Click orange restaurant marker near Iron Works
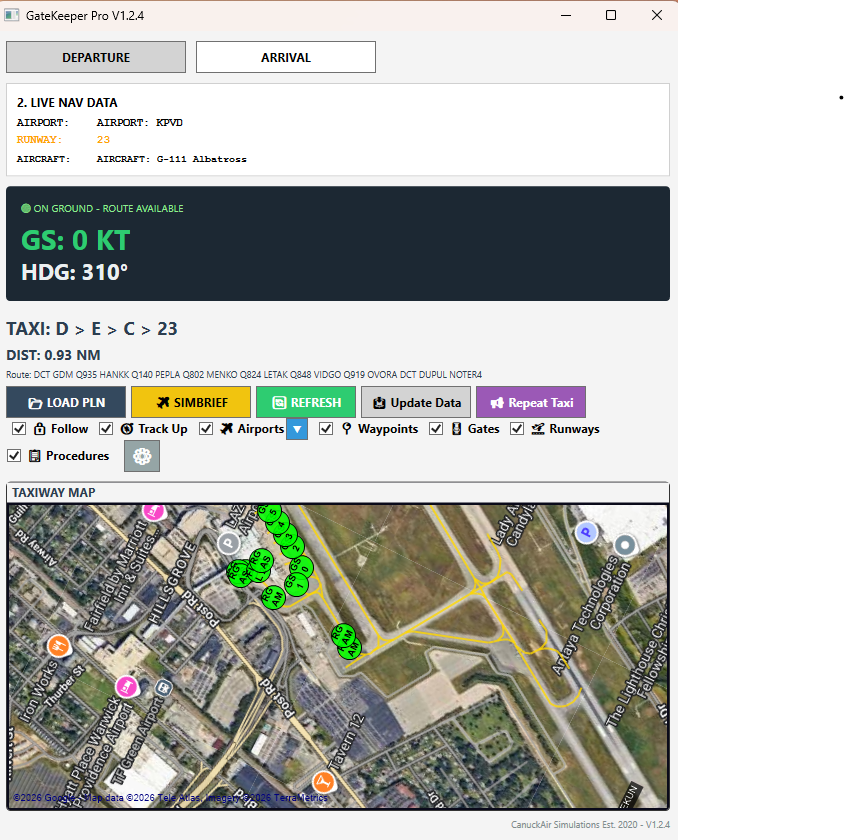 pos(59,646)
